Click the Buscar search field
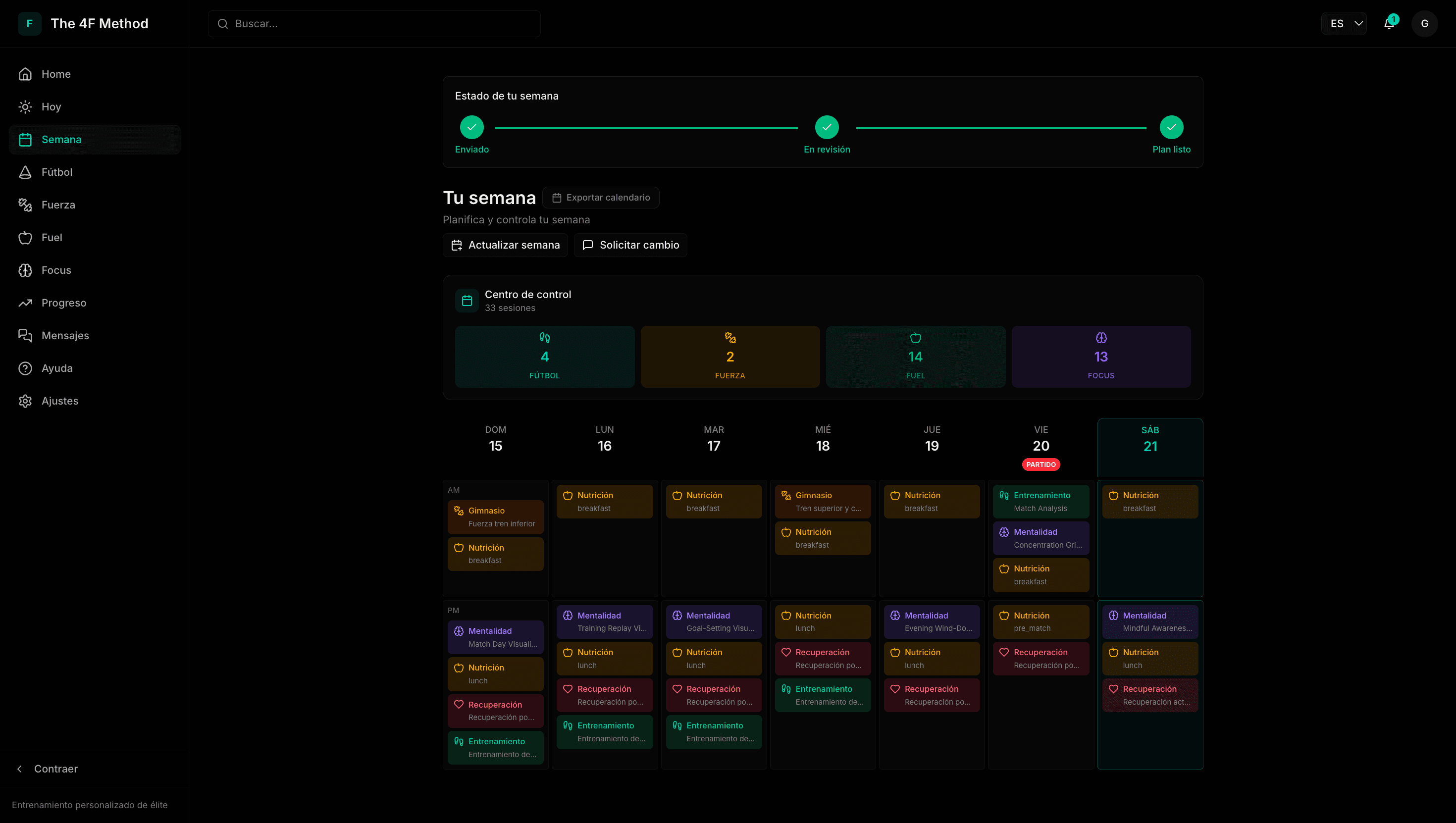 click(x=374, y=24)
